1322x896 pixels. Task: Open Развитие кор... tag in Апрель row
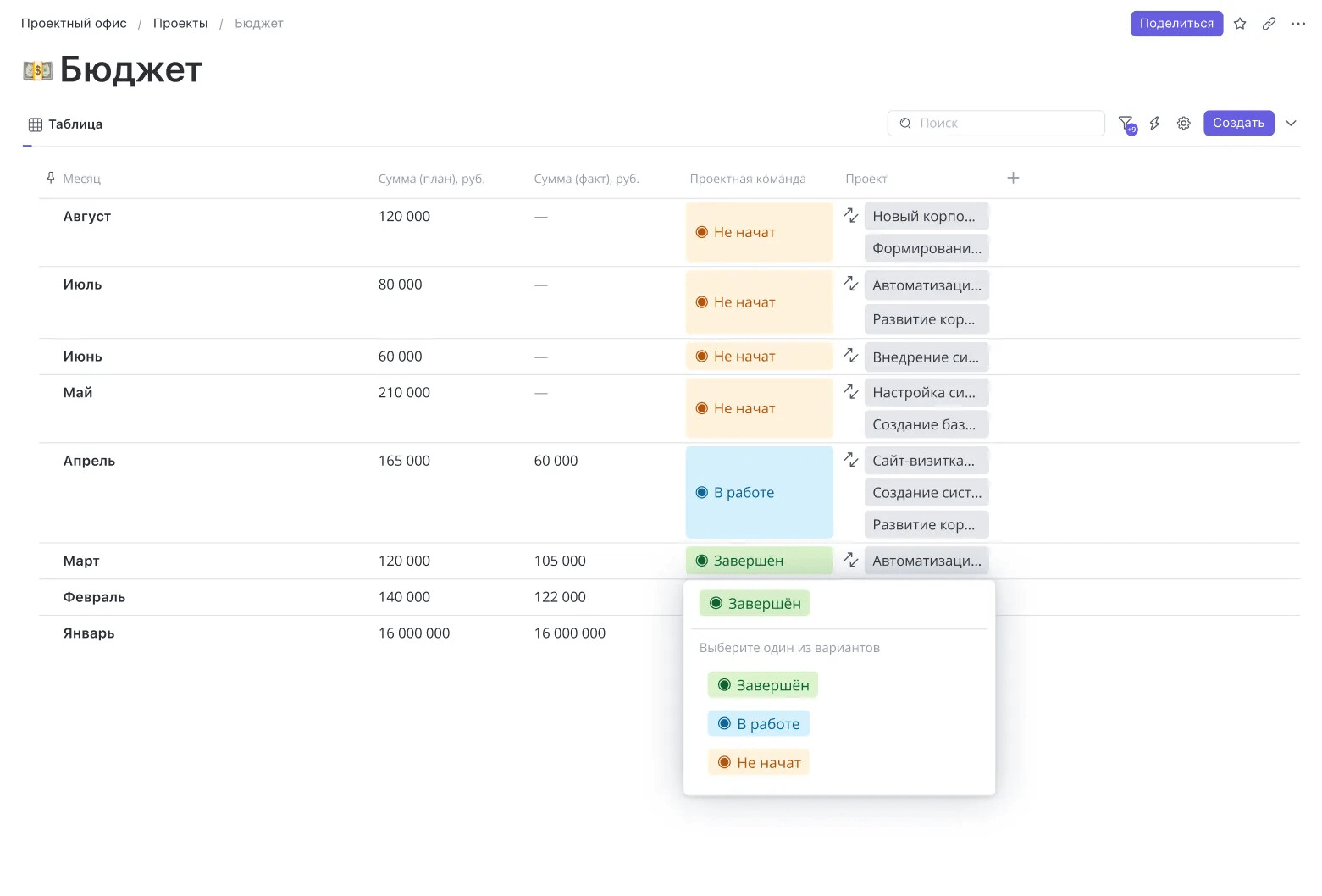927,525
